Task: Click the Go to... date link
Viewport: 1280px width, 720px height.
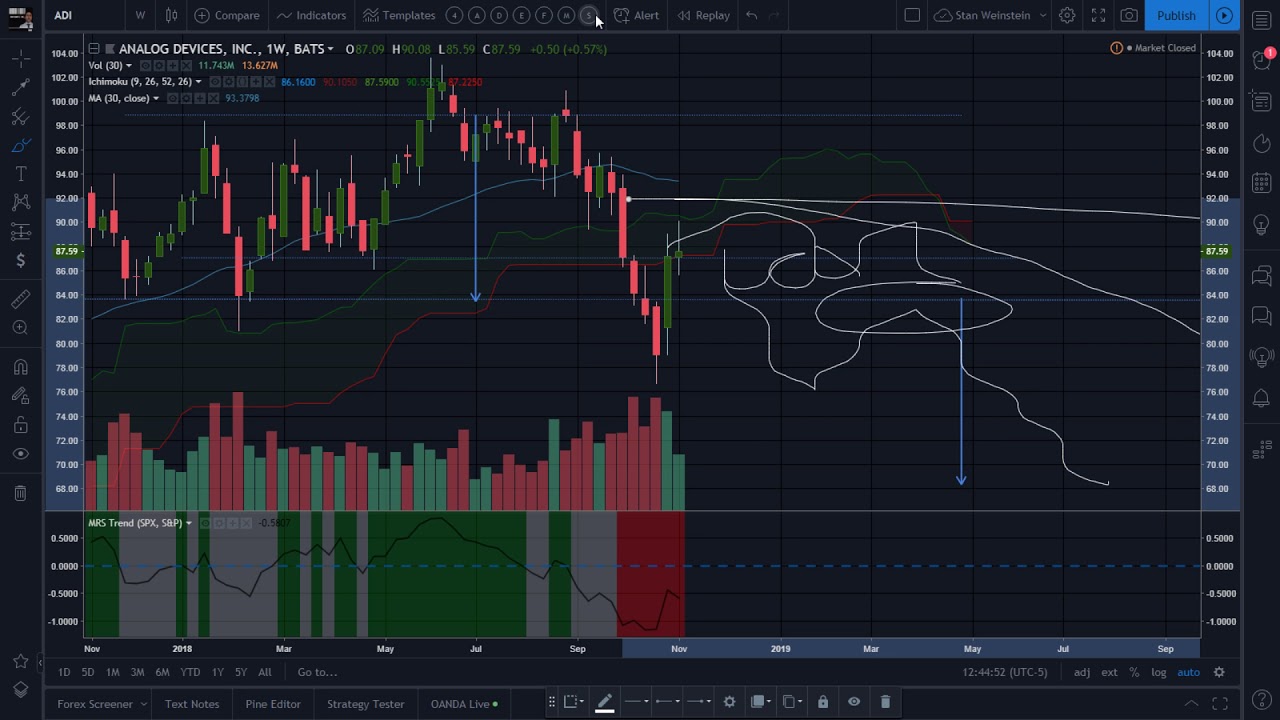Action: coord(317,672)
